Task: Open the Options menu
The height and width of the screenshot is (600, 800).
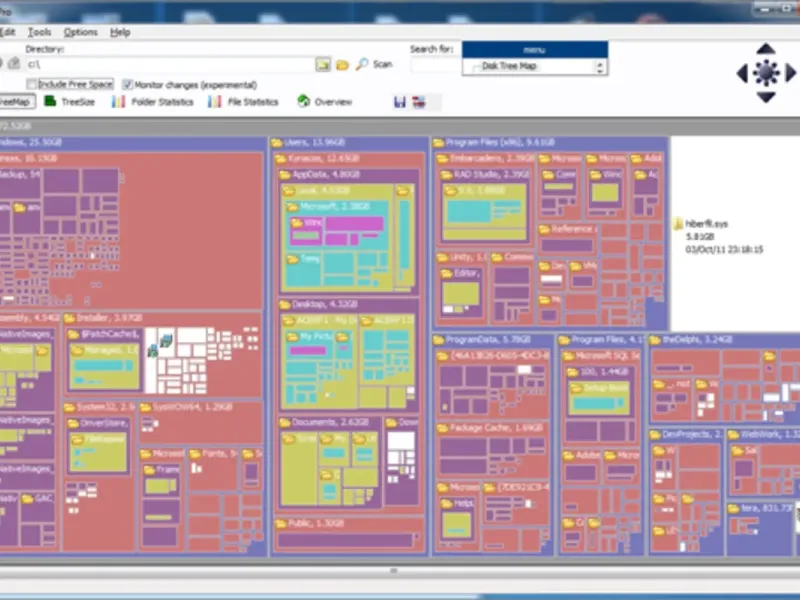Action: pos(81,32)
